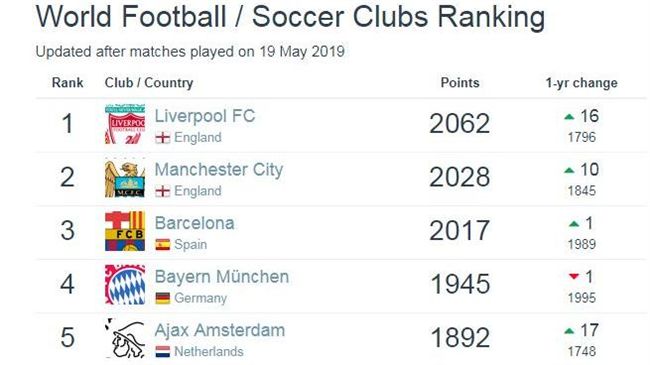Open the Bayern München club link
Viewport: 650px width, 365px height.
[x=222, y=277]
